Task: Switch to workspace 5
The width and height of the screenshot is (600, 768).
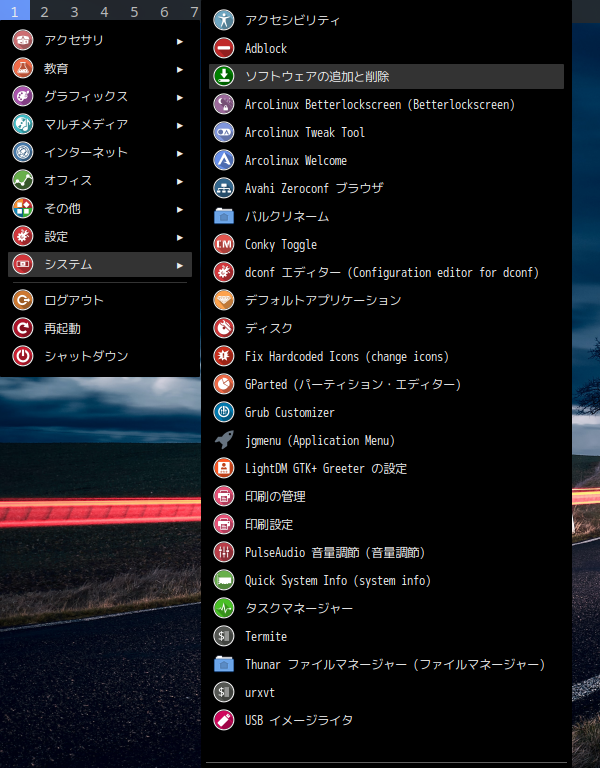Action: 134,11
